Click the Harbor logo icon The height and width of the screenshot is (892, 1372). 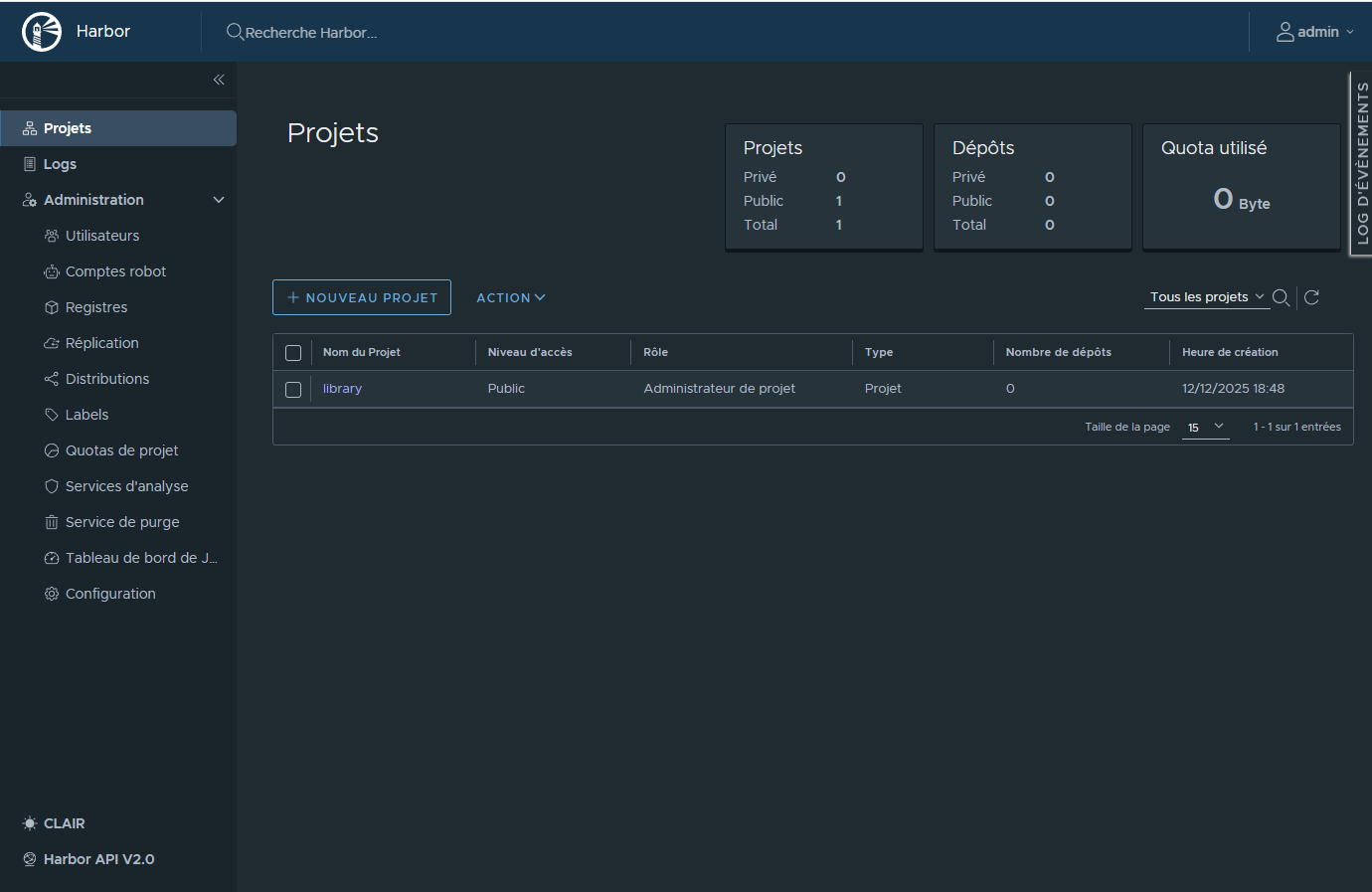click(42, 32)
